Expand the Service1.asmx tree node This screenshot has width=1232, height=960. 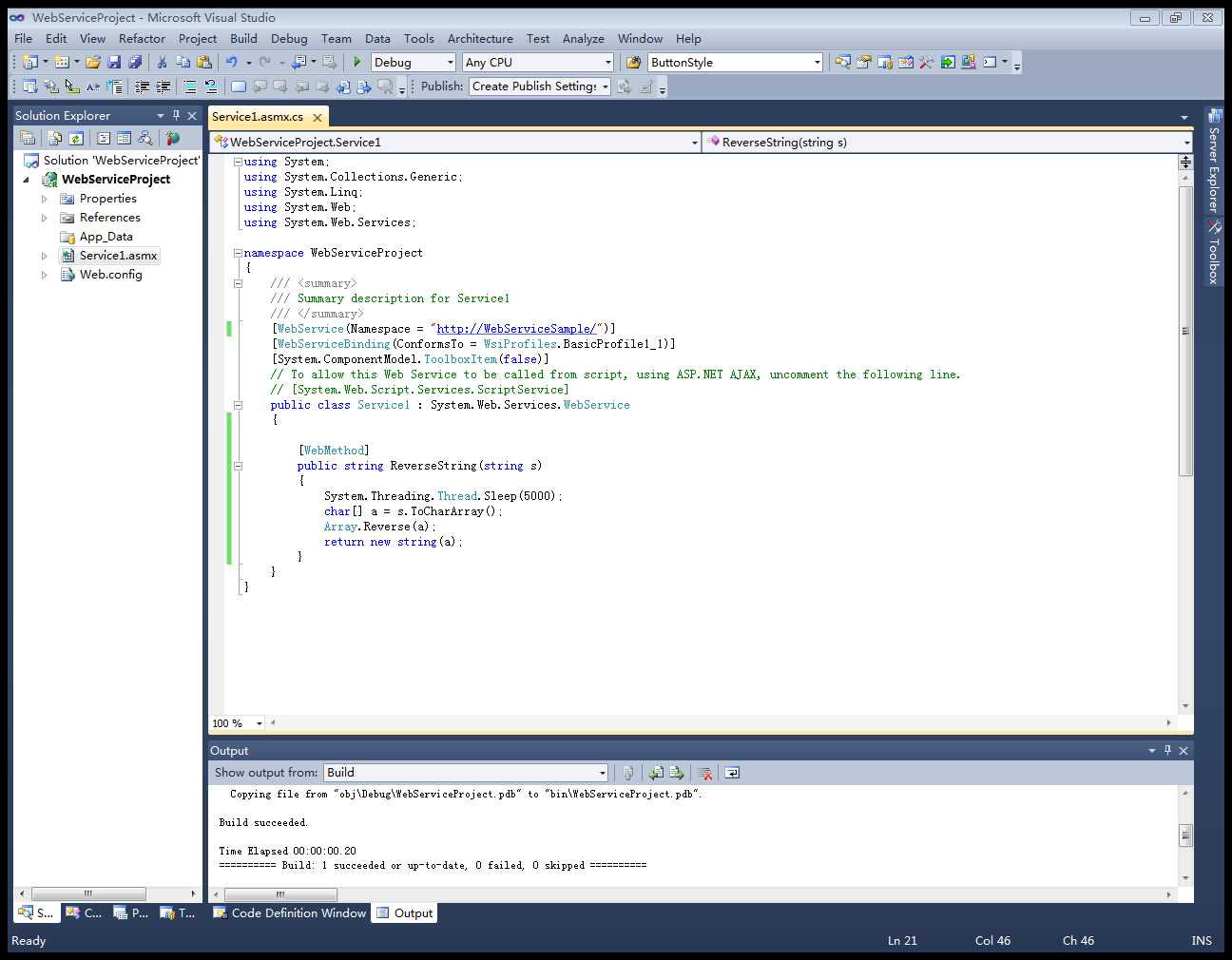(44, 256)
